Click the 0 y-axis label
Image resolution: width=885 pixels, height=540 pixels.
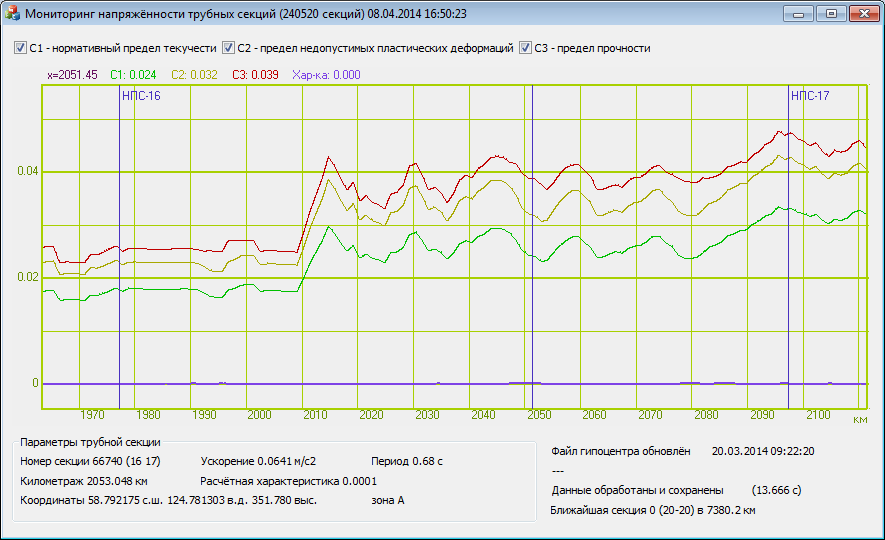coord(35,383)
